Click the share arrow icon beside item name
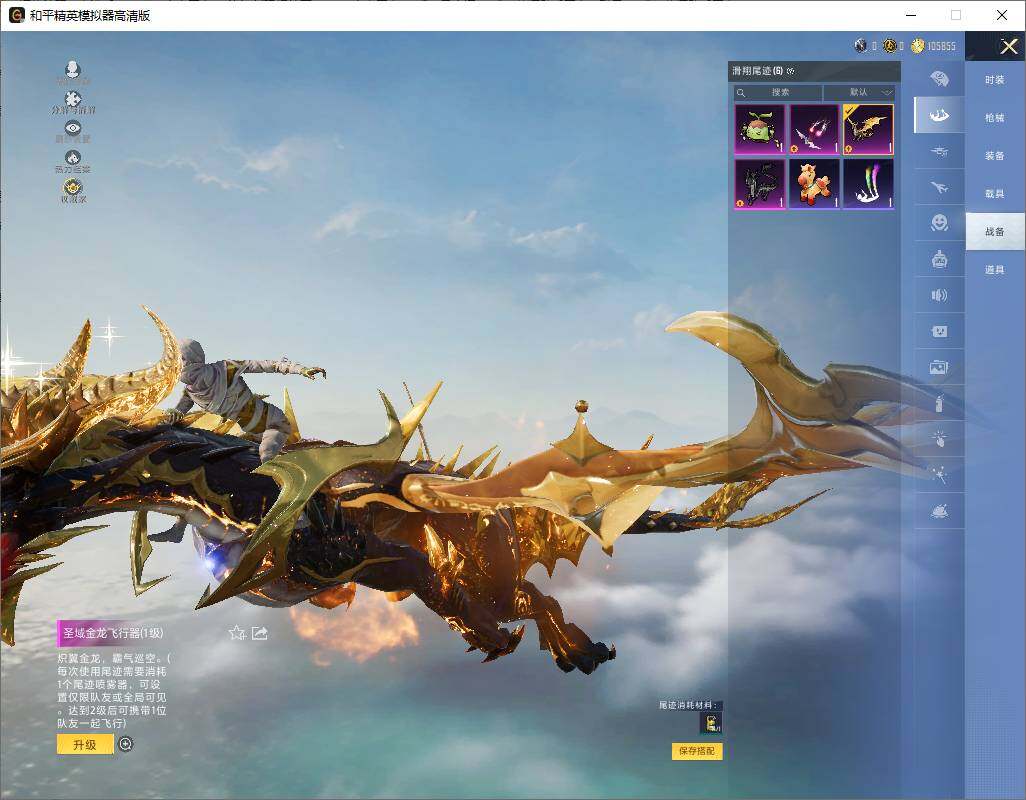This screenshot has height=800, width=1026. click(260, 633)
